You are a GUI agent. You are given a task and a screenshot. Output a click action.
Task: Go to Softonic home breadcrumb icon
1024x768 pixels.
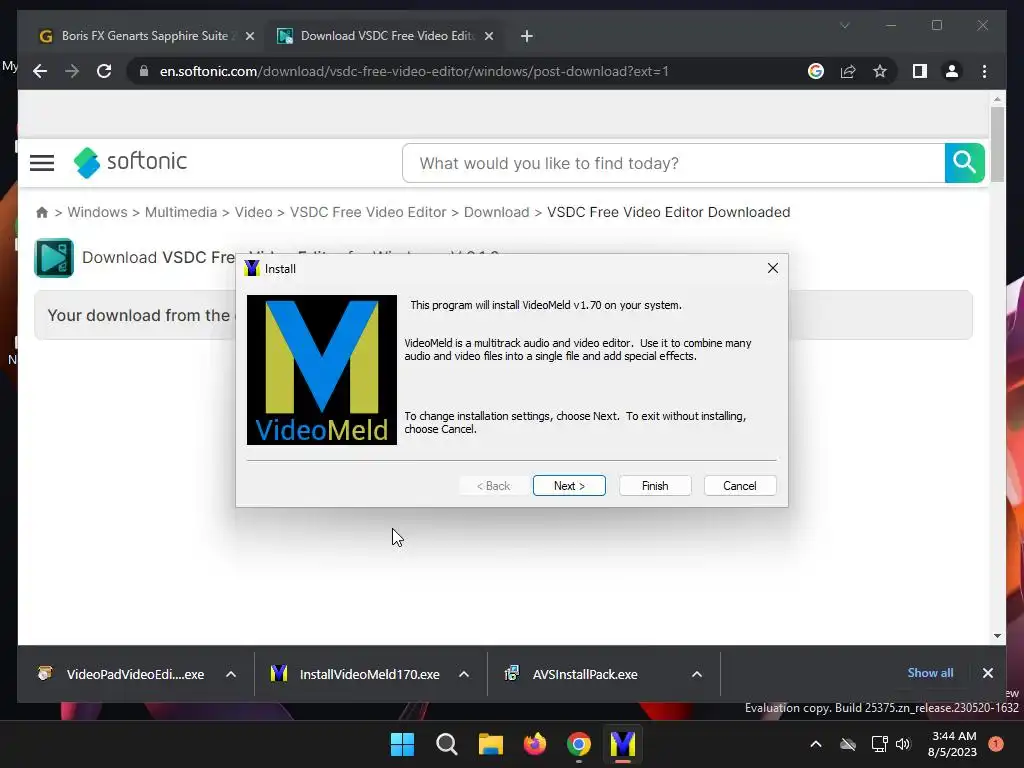(42, 212)
